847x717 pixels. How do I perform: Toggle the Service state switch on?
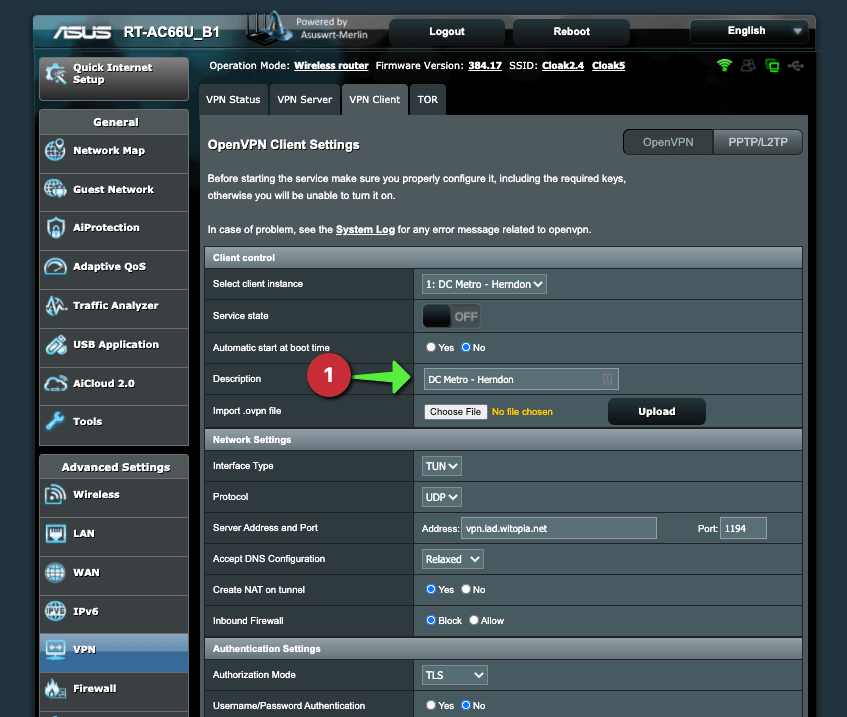tap(451, 316)
